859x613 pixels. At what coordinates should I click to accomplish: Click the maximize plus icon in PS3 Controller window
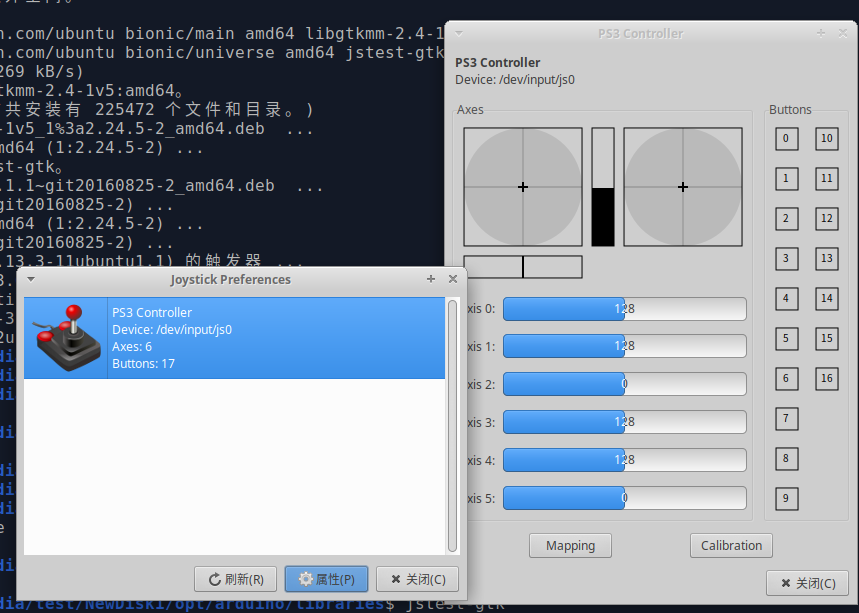click(821, 33)
